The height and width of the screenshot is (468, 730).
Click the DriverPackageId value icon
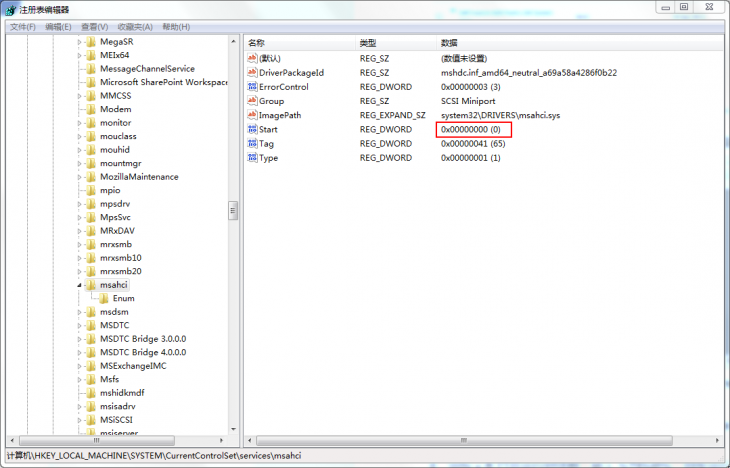pos(252,73)
